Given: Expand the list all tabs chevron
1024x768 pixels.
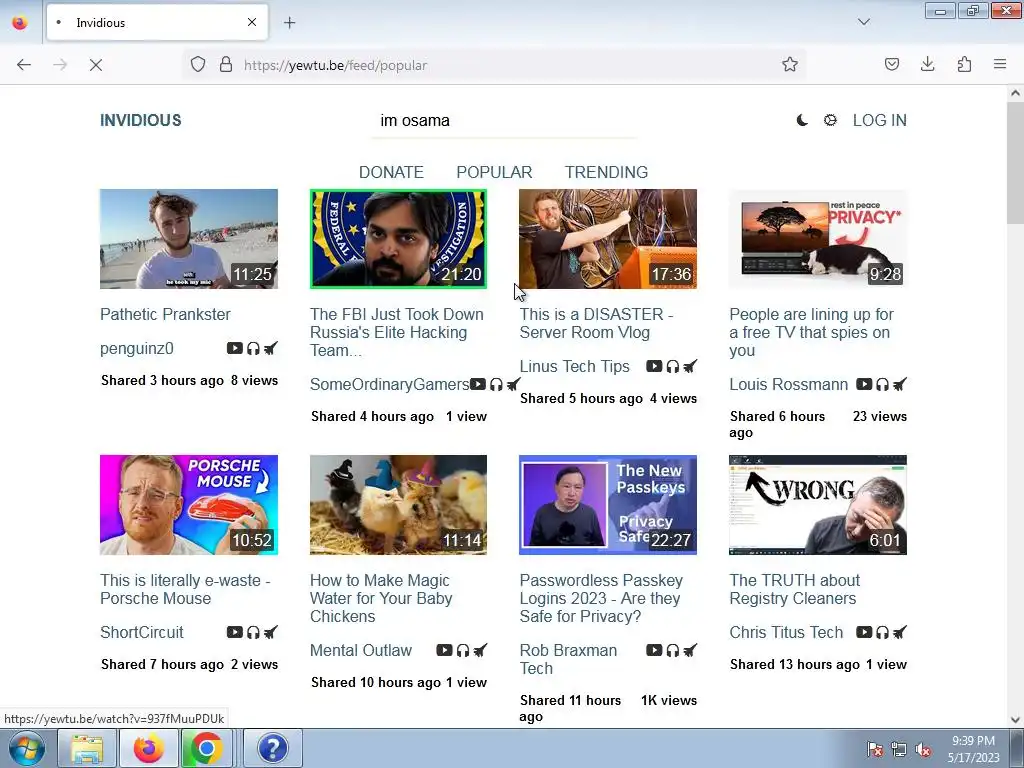Looking at the screenshot, I should click(864, 22).
